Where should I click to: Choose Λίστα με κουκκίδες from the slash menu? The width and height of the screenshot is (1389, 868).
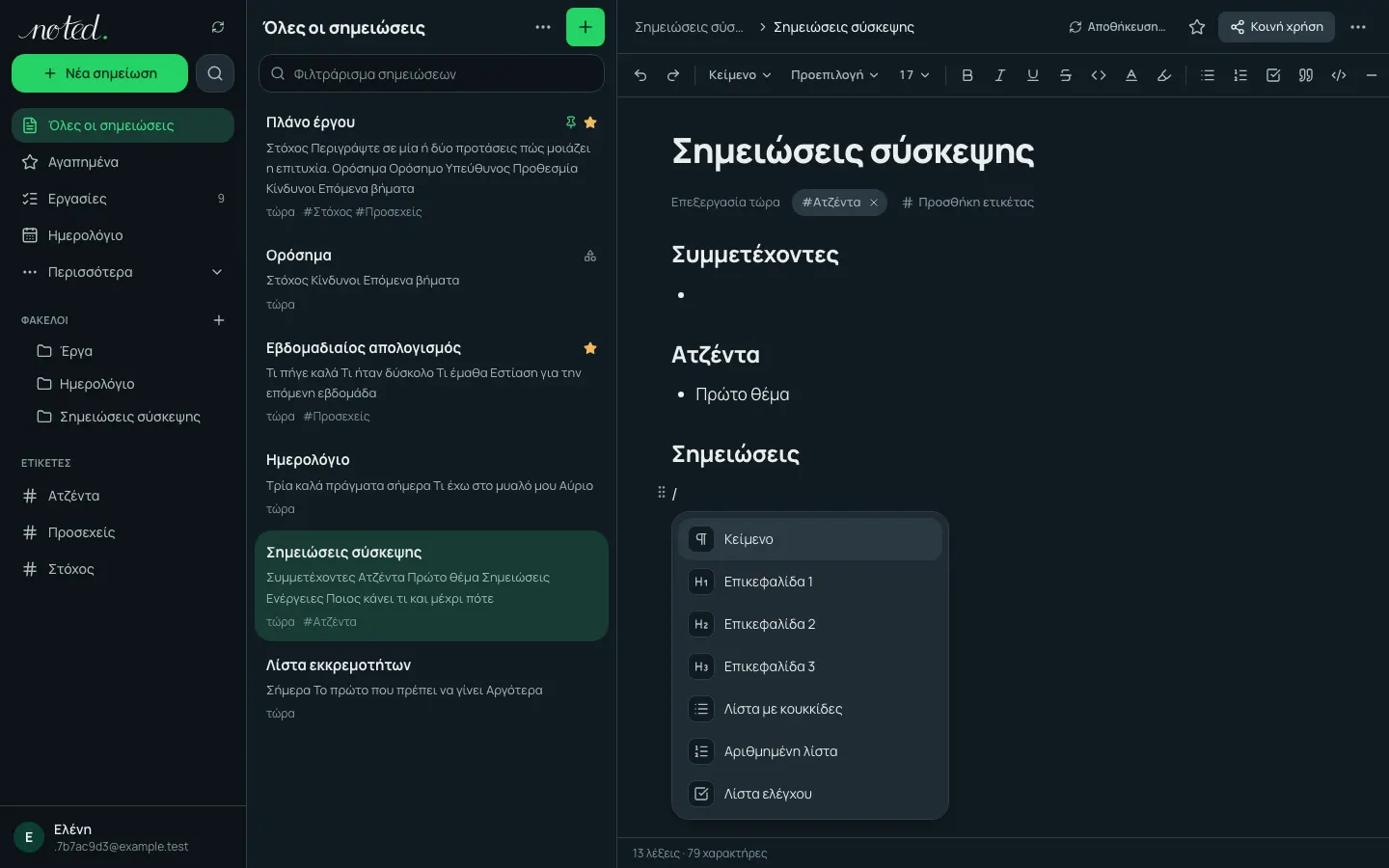(810, 709)
